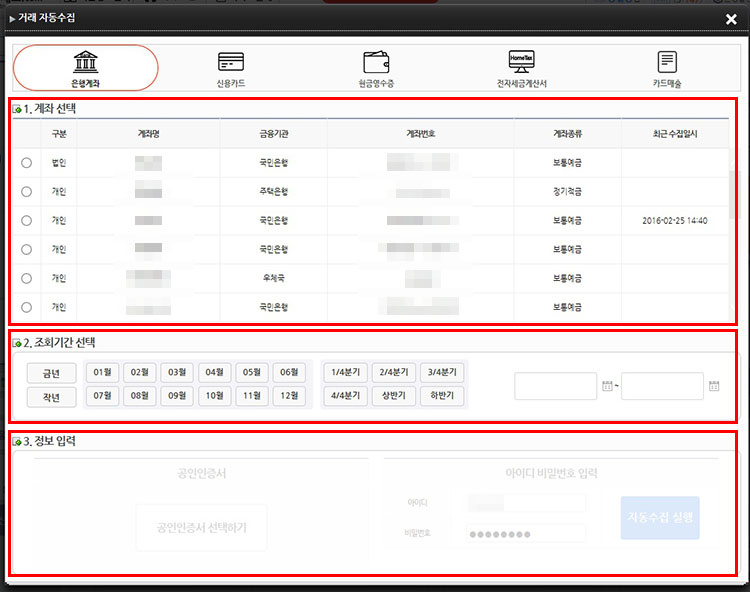750x592 pixels.
Task: Click 공인인증서 선택하기 button
Action: tap(202, 527)
